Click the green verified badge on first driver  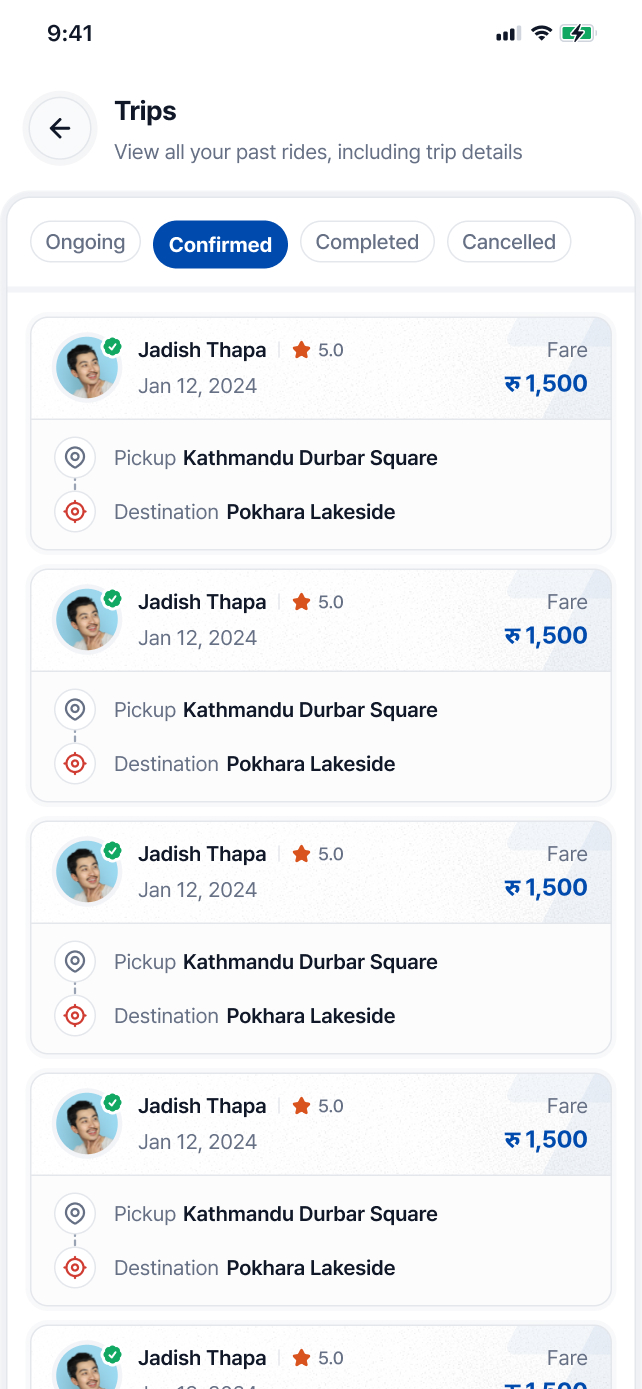coord(113,346)
